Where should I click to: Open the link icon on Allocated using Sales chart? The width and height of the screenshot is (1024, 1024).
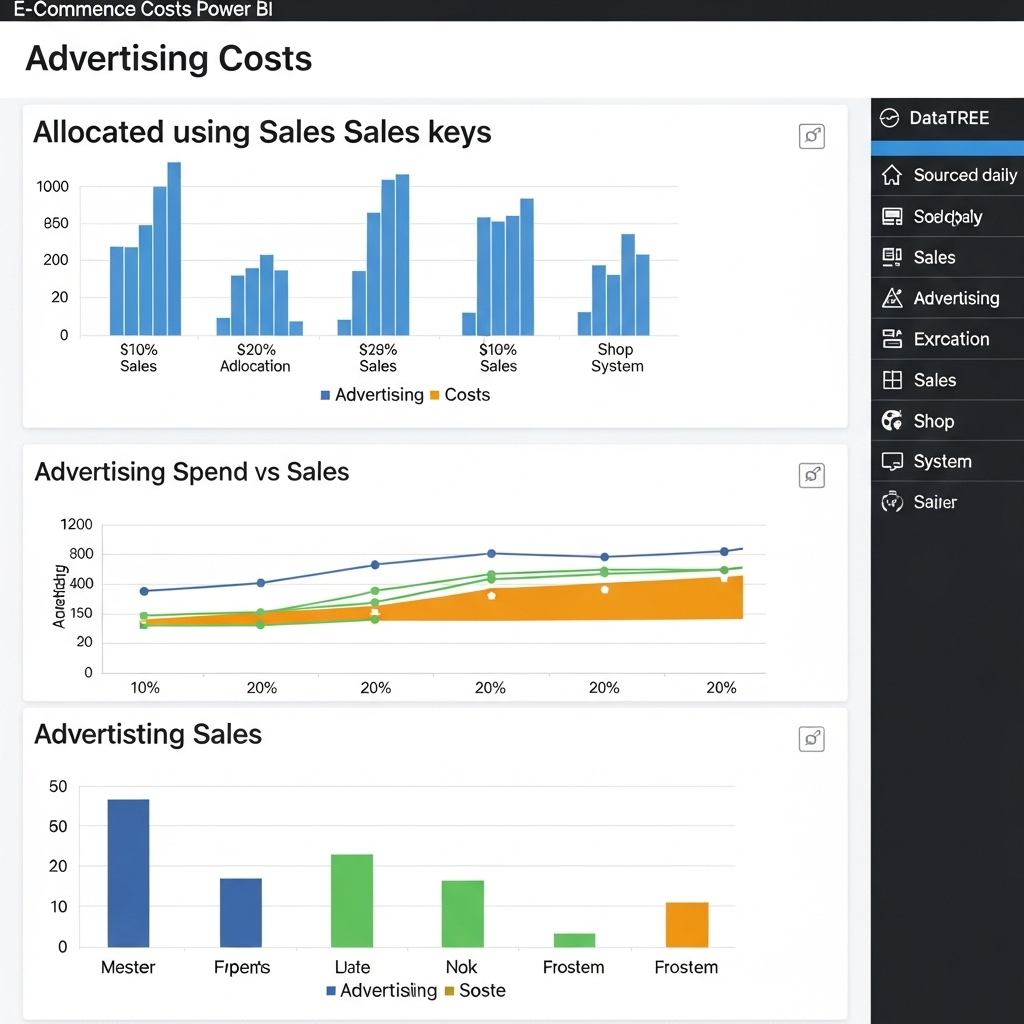click(x=812, y=137)
